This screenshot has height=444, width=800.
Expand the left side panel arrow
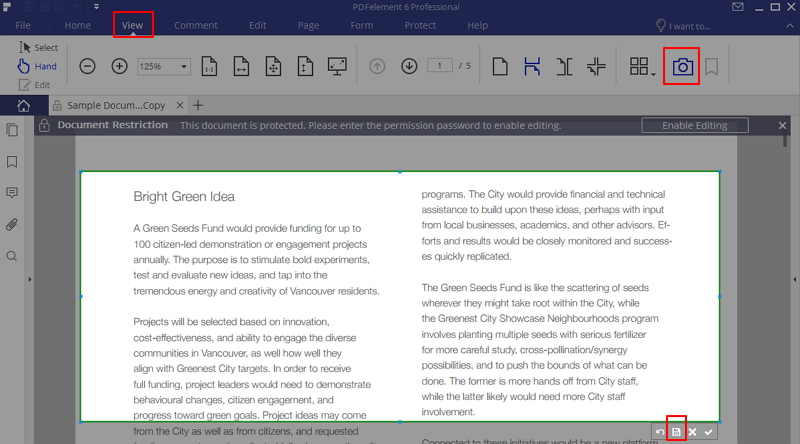[x=30, y=279]
